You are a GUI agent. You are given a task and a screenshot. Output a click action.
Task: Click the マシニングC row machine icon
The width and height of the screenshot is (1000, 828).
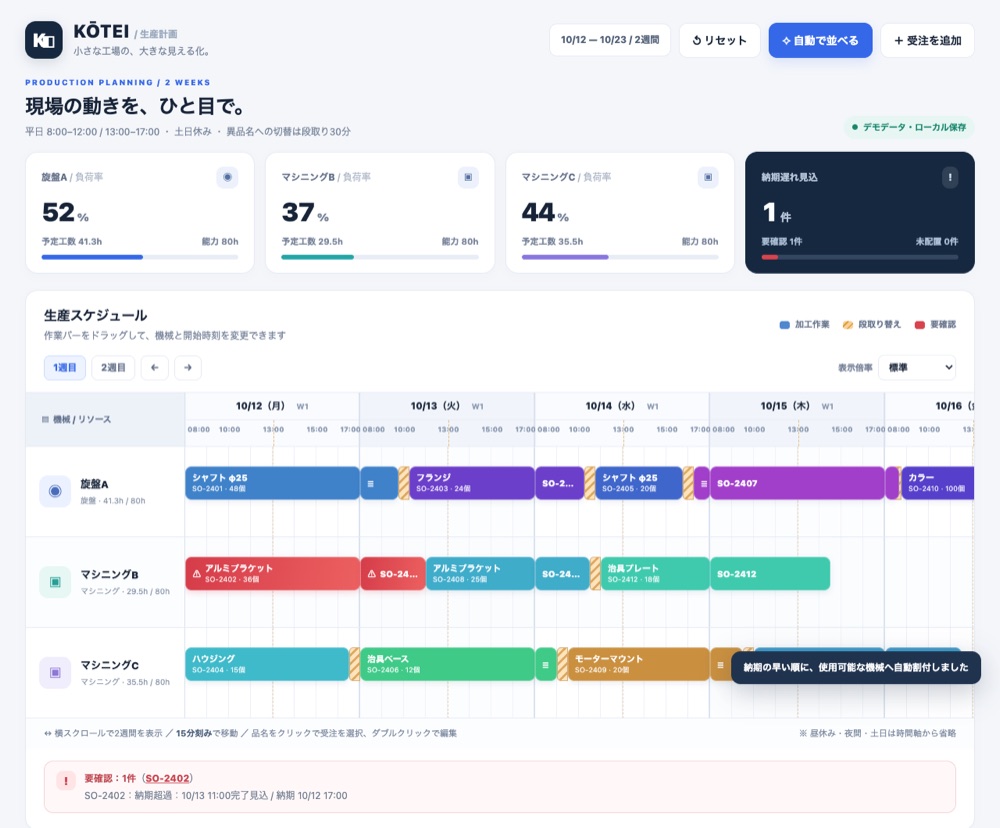pyautogui.click(x=55, y=672)
